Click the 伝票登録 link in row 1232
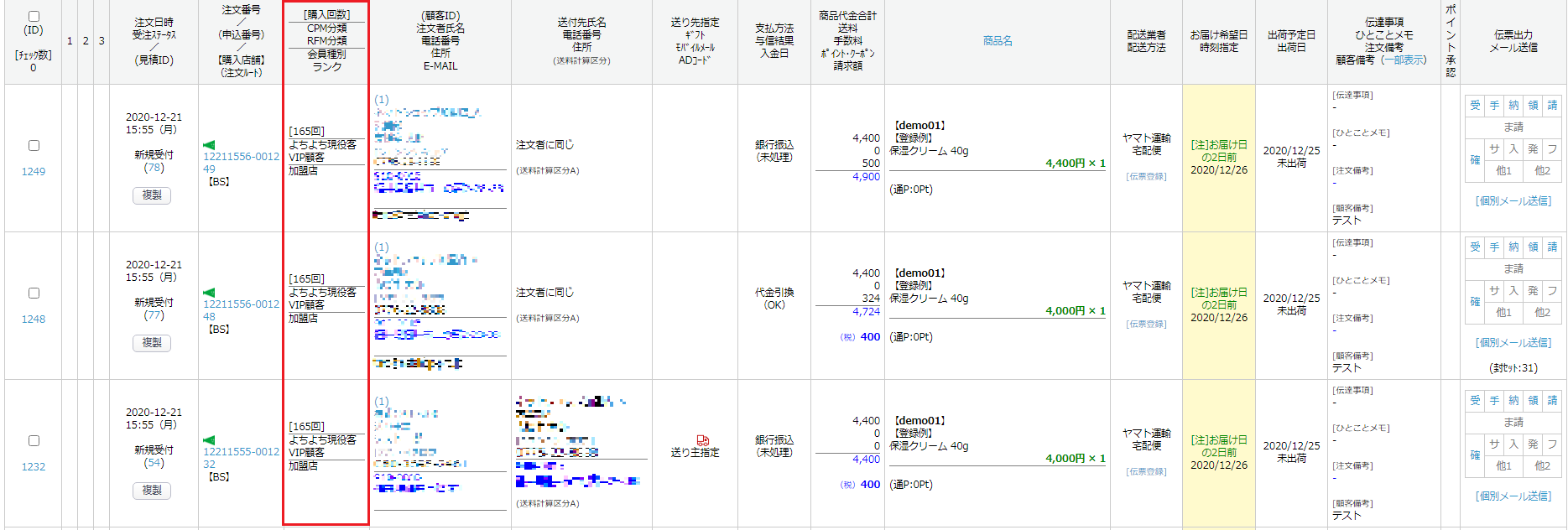 (1146, 472)
